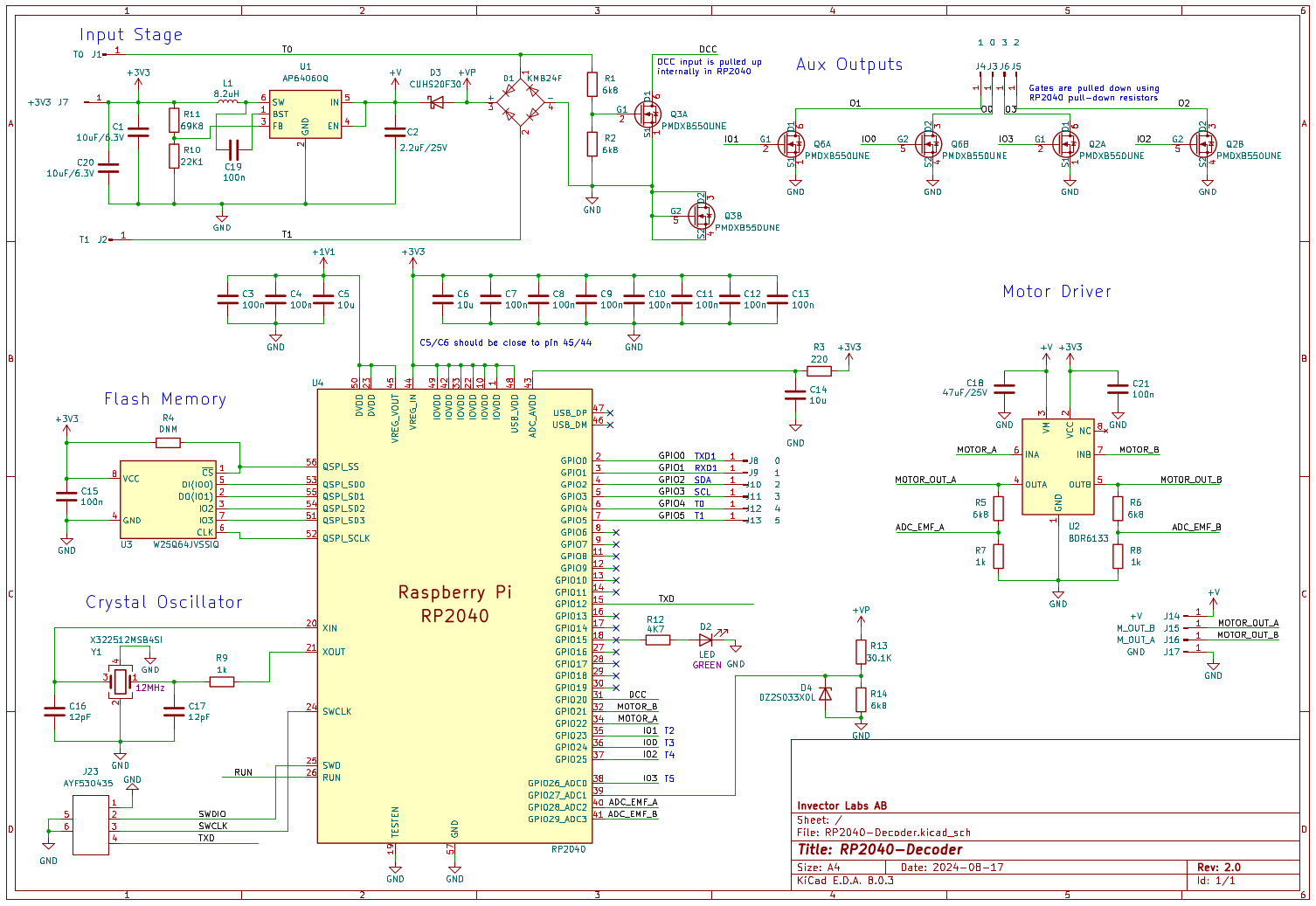Select resistor R9 1k near XOUT
Screen dimensions: 1316x906
pyautogui.click(x=222, y=681)
